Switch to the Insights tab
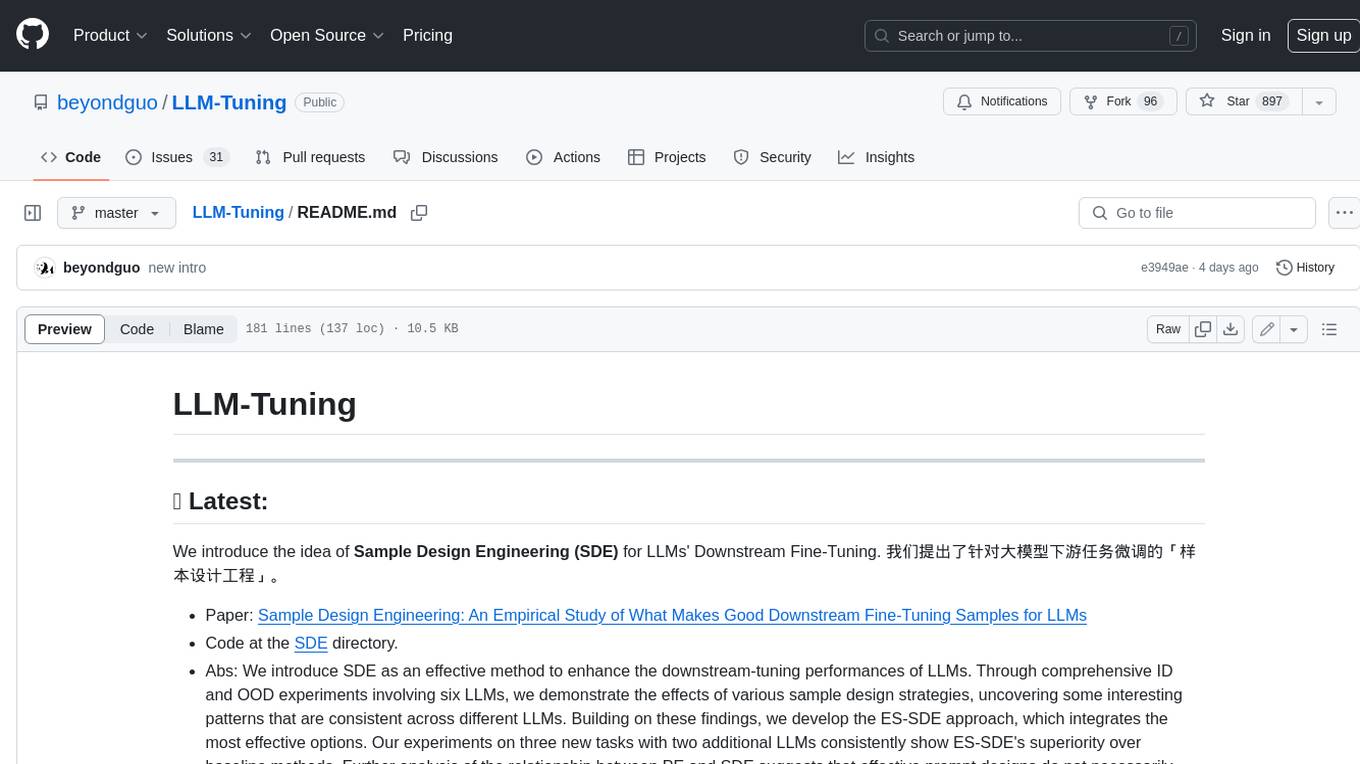The width and height of the screenshot is (1360, 764). pyautogui.click(x=876, y=157)
